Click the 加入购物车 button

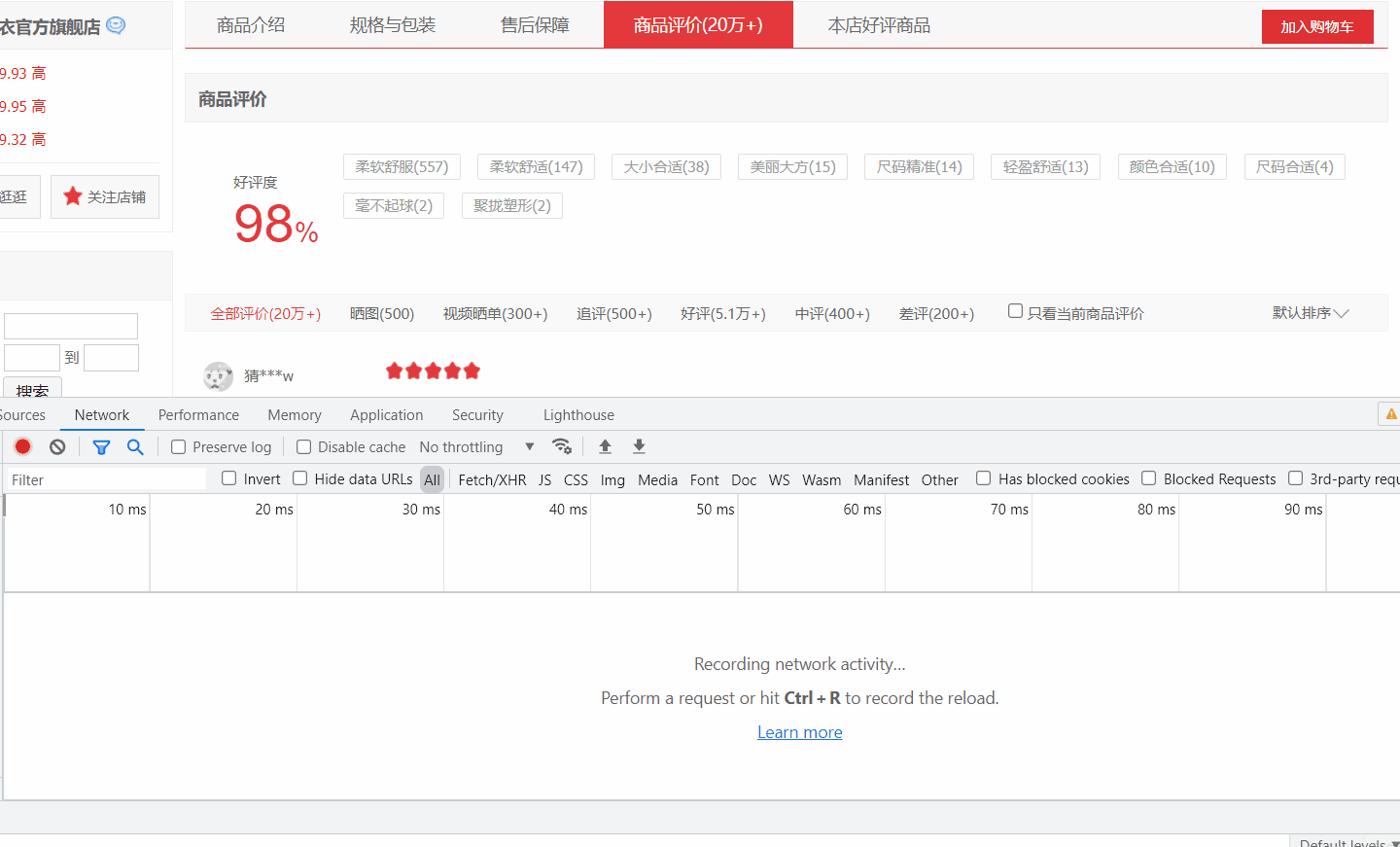click(x=1316, y=27)
